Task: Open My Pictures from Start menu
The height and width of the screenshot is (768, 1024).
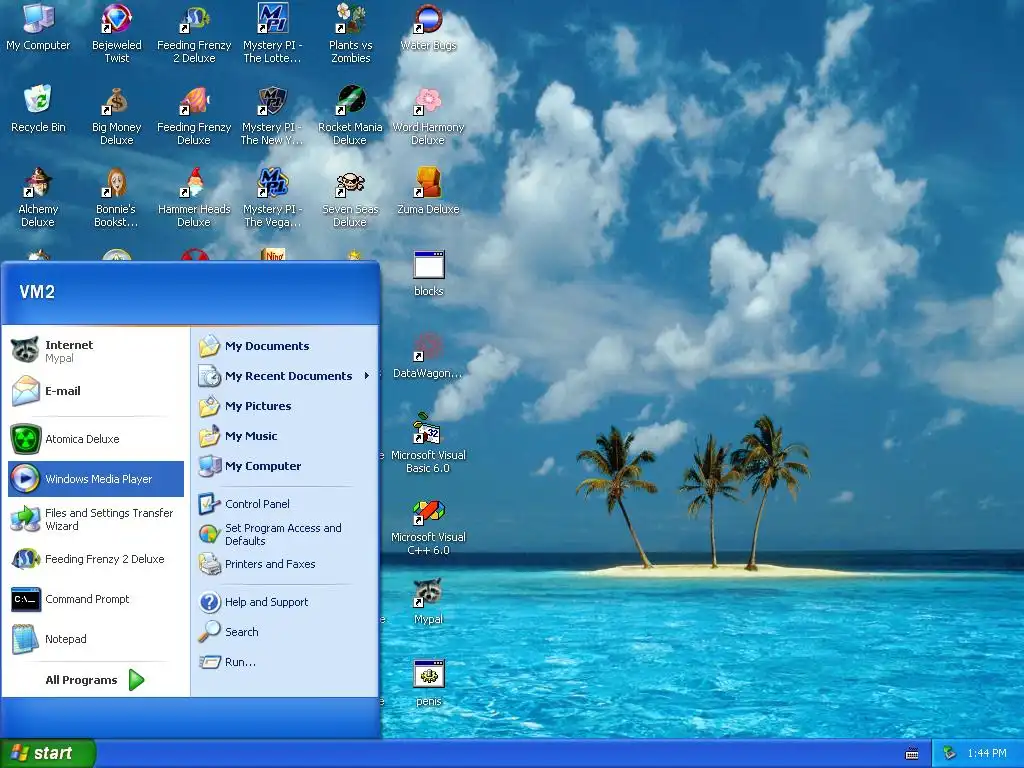Action: (285, 406)
